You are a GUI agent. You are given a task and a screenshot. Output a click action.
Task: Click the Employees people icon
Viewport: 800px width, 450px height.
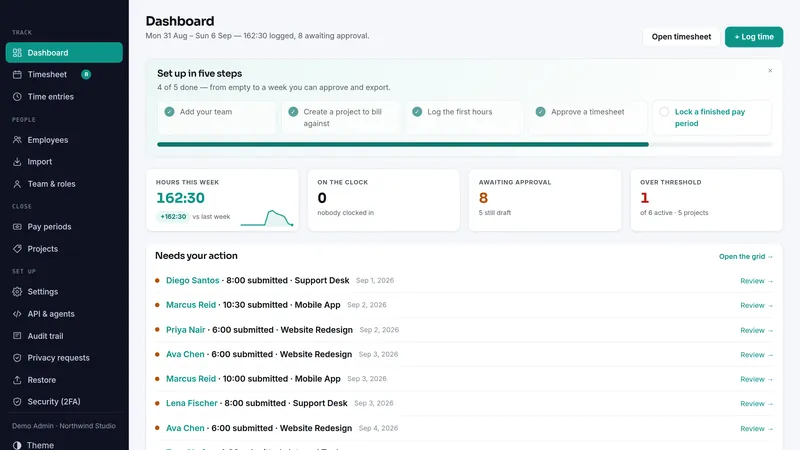click(17, 140)
